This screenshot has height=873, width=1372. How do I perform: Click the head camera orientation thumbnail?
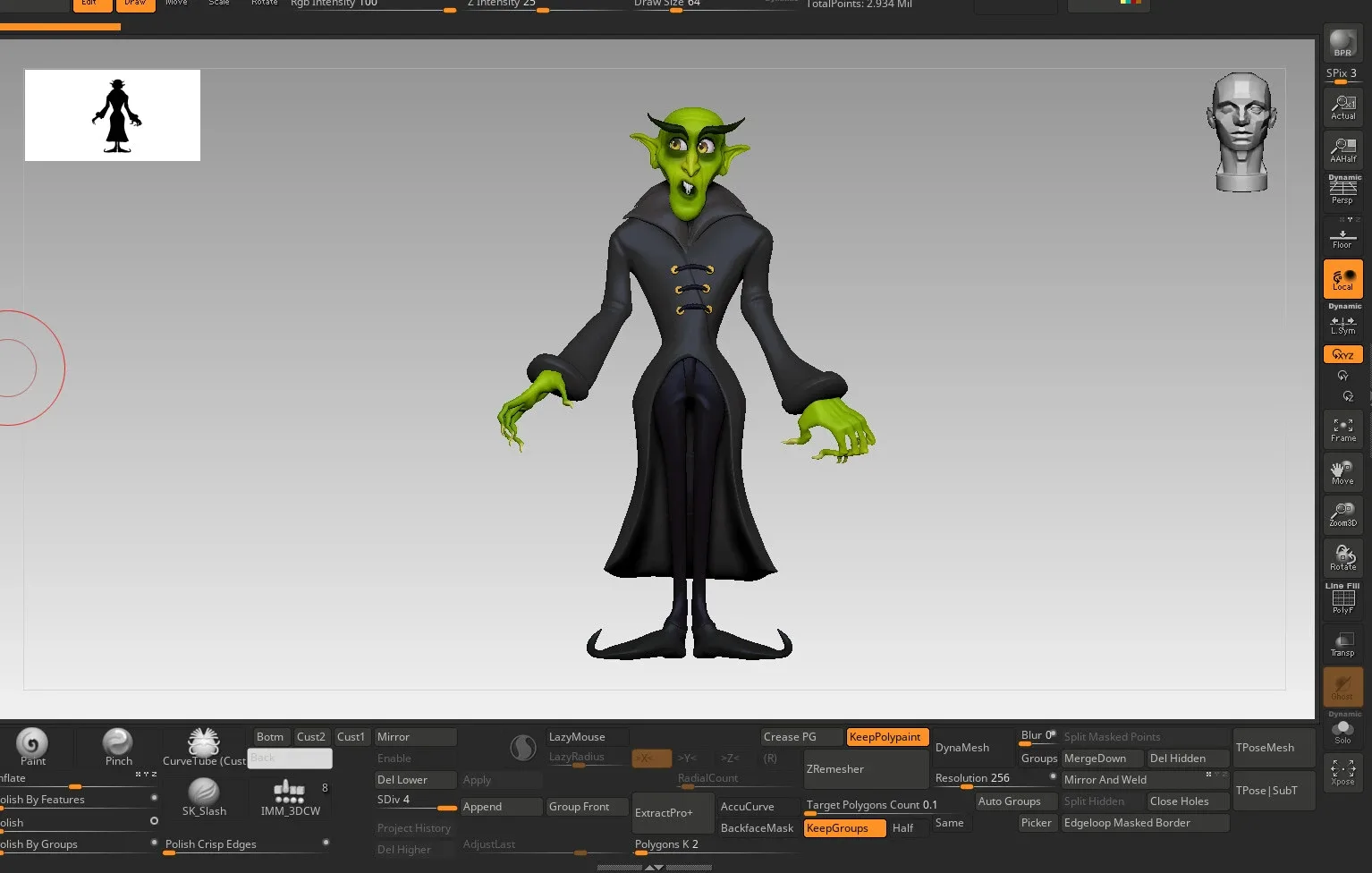coord(1241,131)
